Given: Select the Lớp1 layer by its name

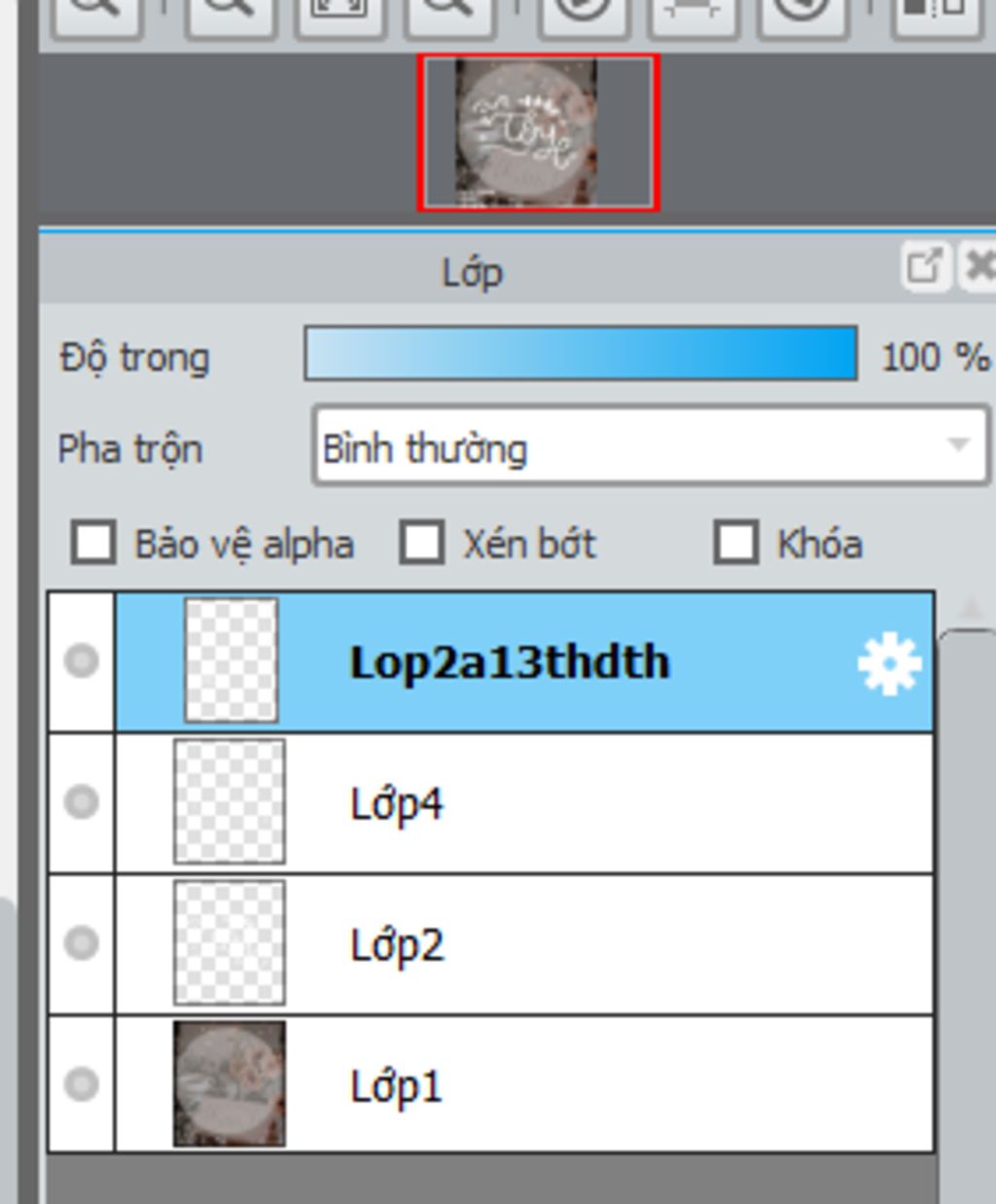Looking at the screenshot, I should [396, 1085].
